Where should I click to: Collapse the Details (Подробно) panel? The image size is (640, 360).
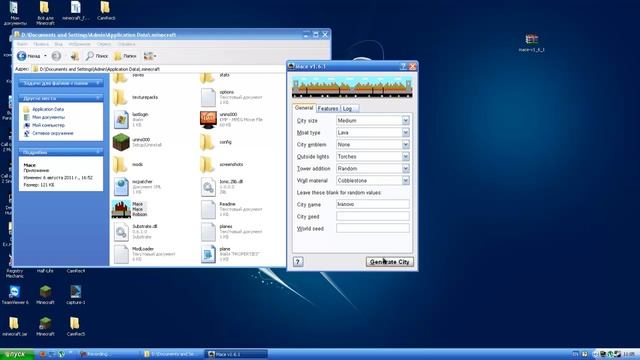coord(98,152)
